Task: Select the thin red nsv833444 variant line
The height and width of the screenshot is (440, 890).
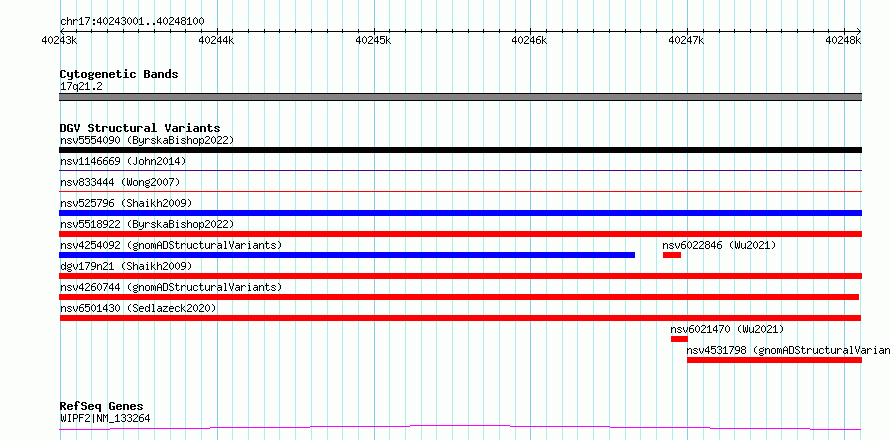Action: click(x=460, y=191)
